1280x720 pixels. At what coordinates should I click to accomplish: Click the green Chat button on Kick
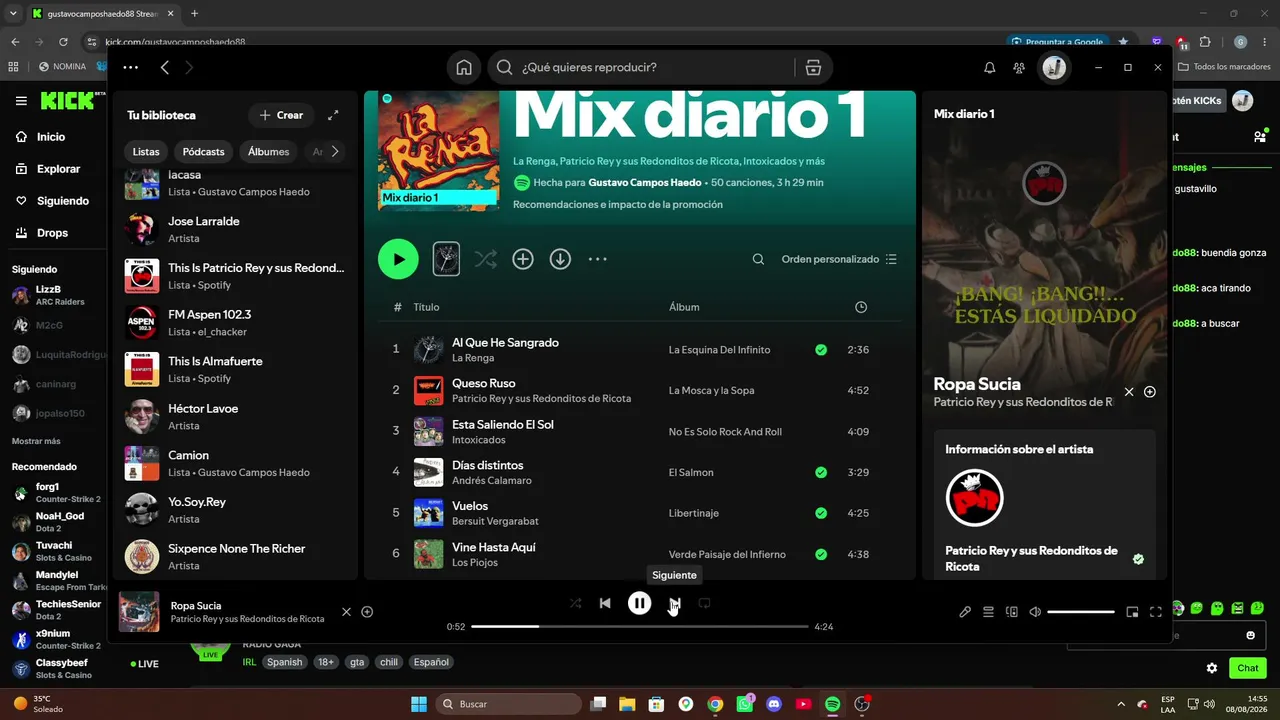1248,668
